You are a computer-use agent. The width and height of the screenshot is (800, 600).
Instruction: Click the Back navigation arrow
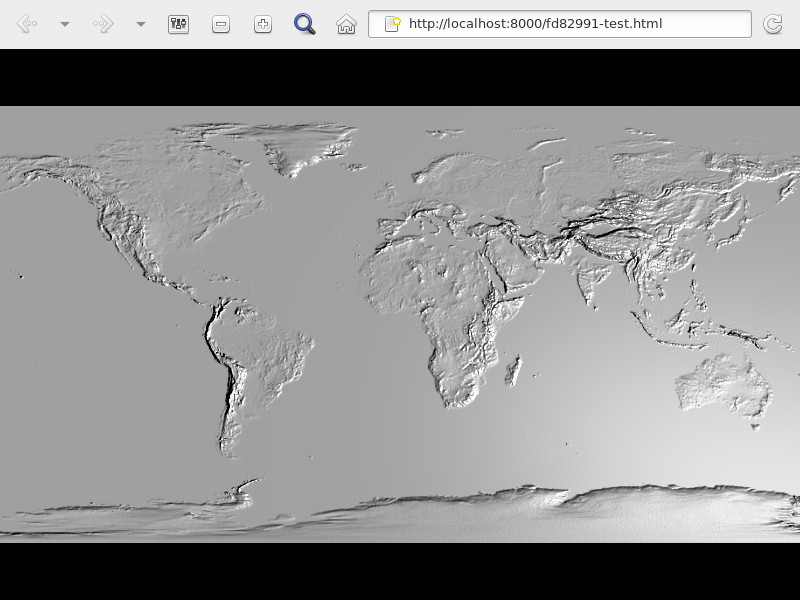click(26, 24)
